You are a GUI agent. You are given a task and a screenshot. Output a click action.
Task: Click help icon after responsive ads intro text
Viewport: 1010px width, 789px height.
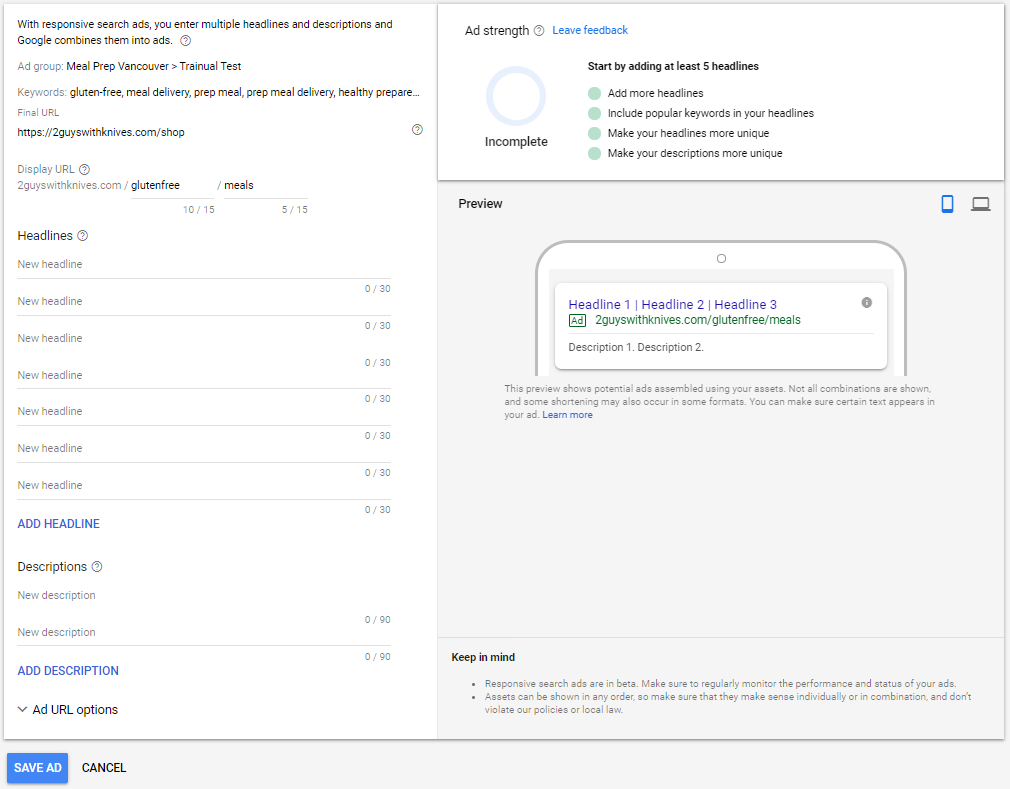tap(185, 41)
